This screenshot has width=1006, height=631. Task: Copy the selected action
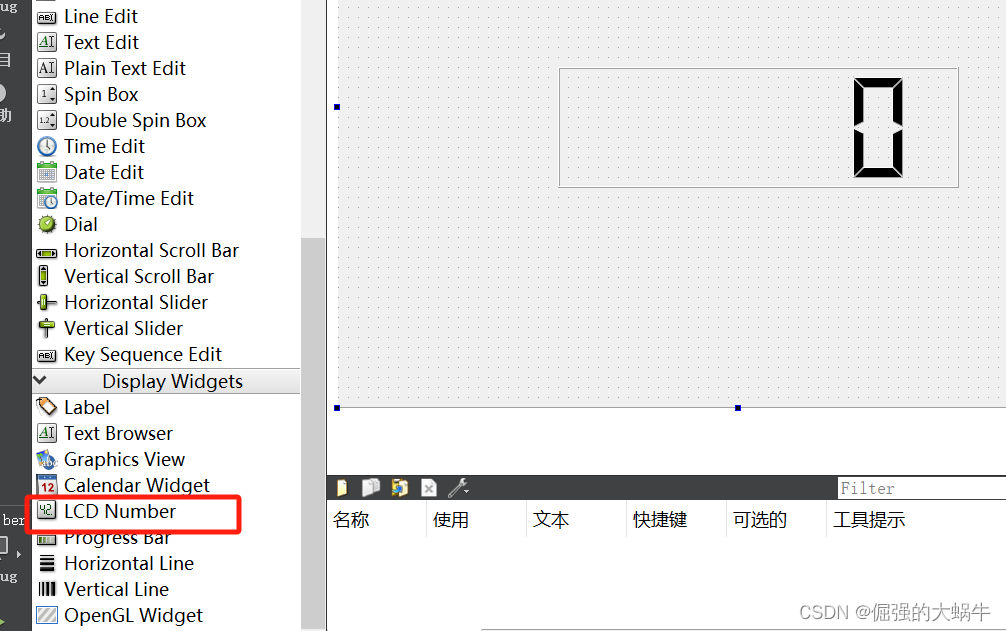click(x=371, y=487)
